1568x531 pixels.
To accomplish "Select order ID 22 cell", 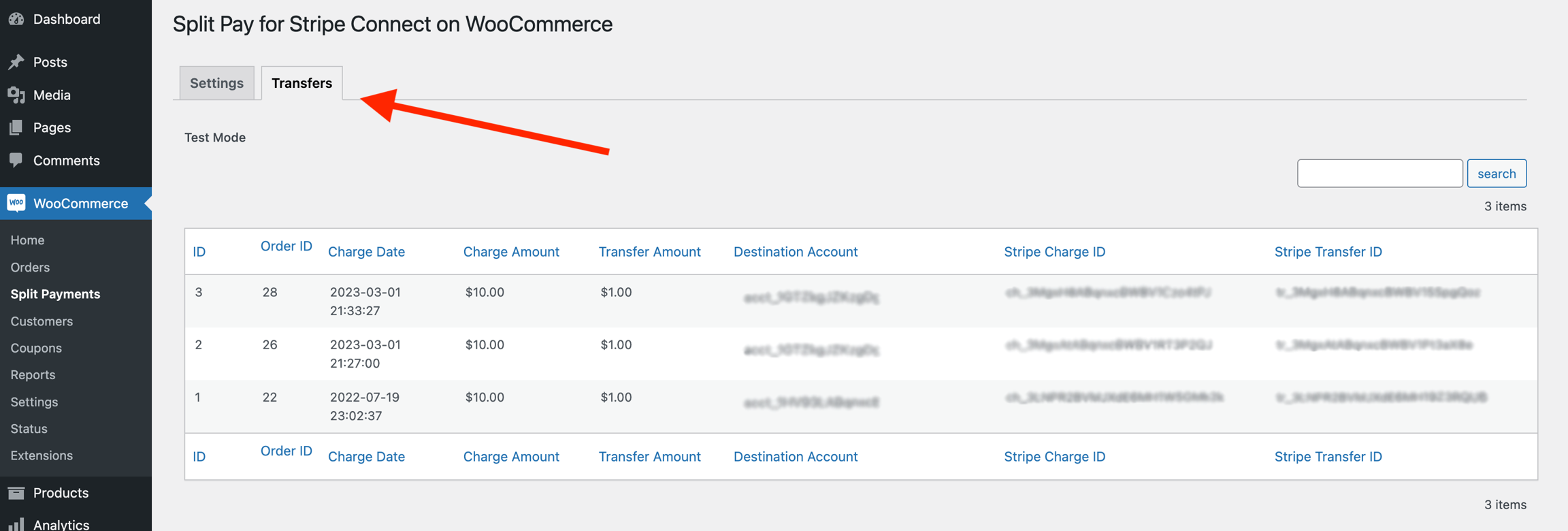I will point(269,397).
